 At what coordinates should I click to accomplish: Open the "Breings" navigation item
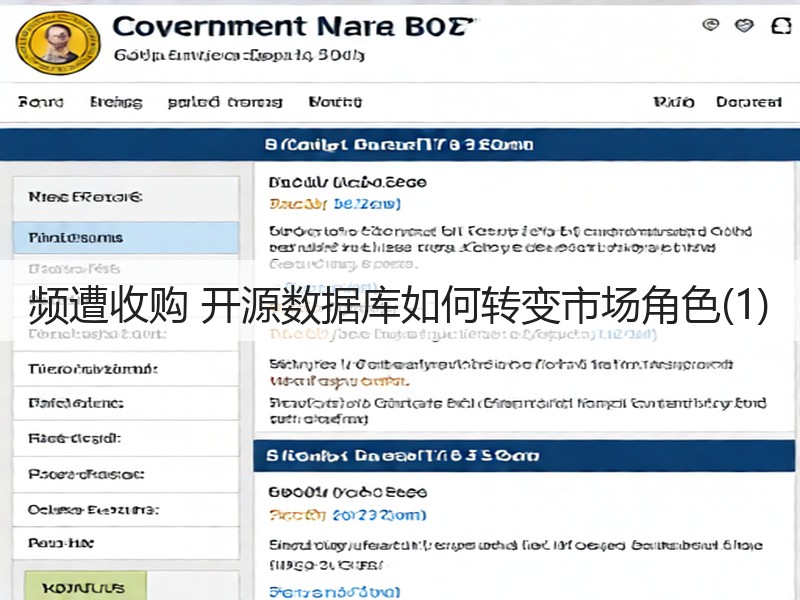[x=116, y=102]
